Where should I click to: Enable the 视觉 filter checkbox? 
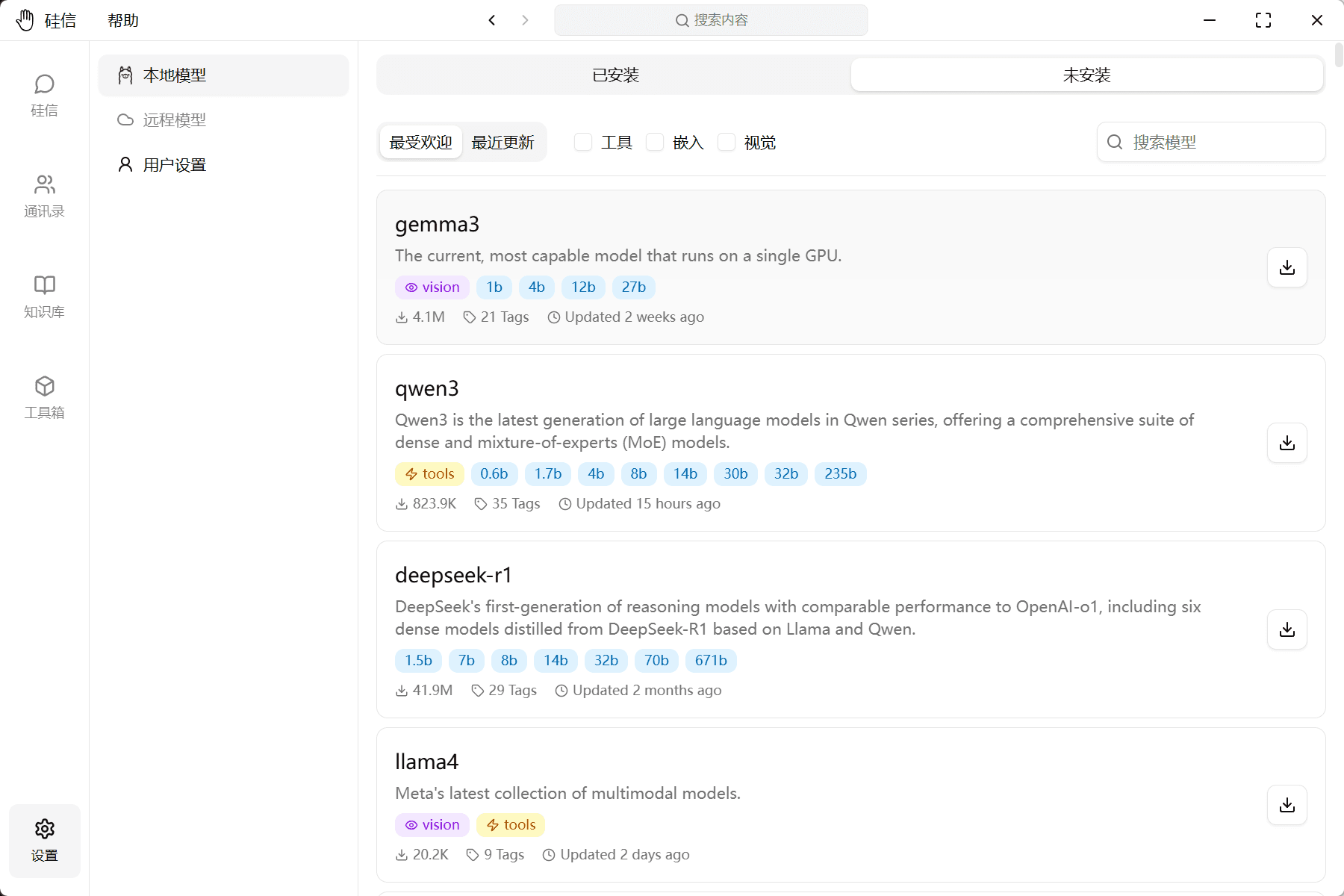[727, 142]
